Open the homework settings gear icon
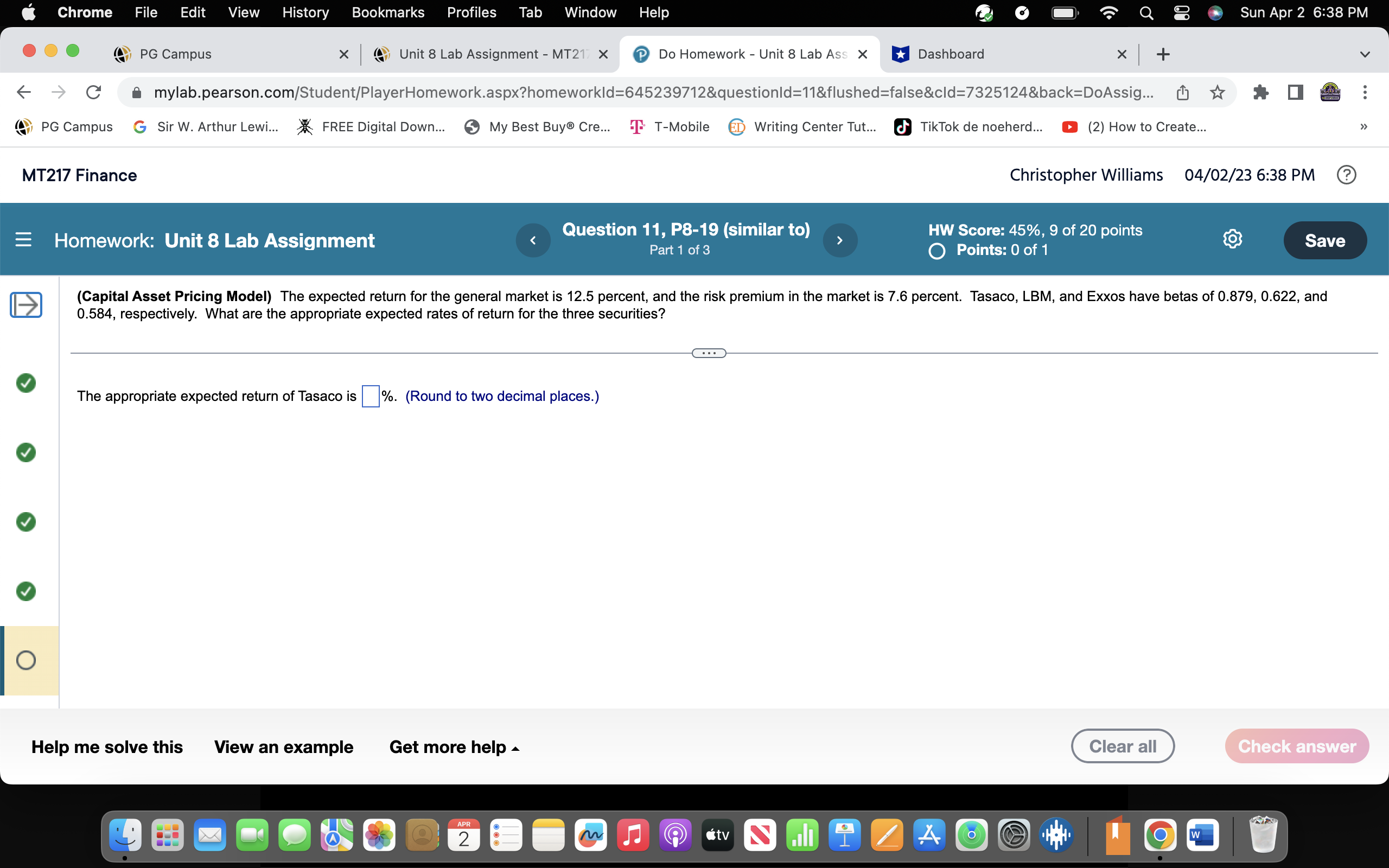This screenshot has height=868, width=1389. (1233, 239)
